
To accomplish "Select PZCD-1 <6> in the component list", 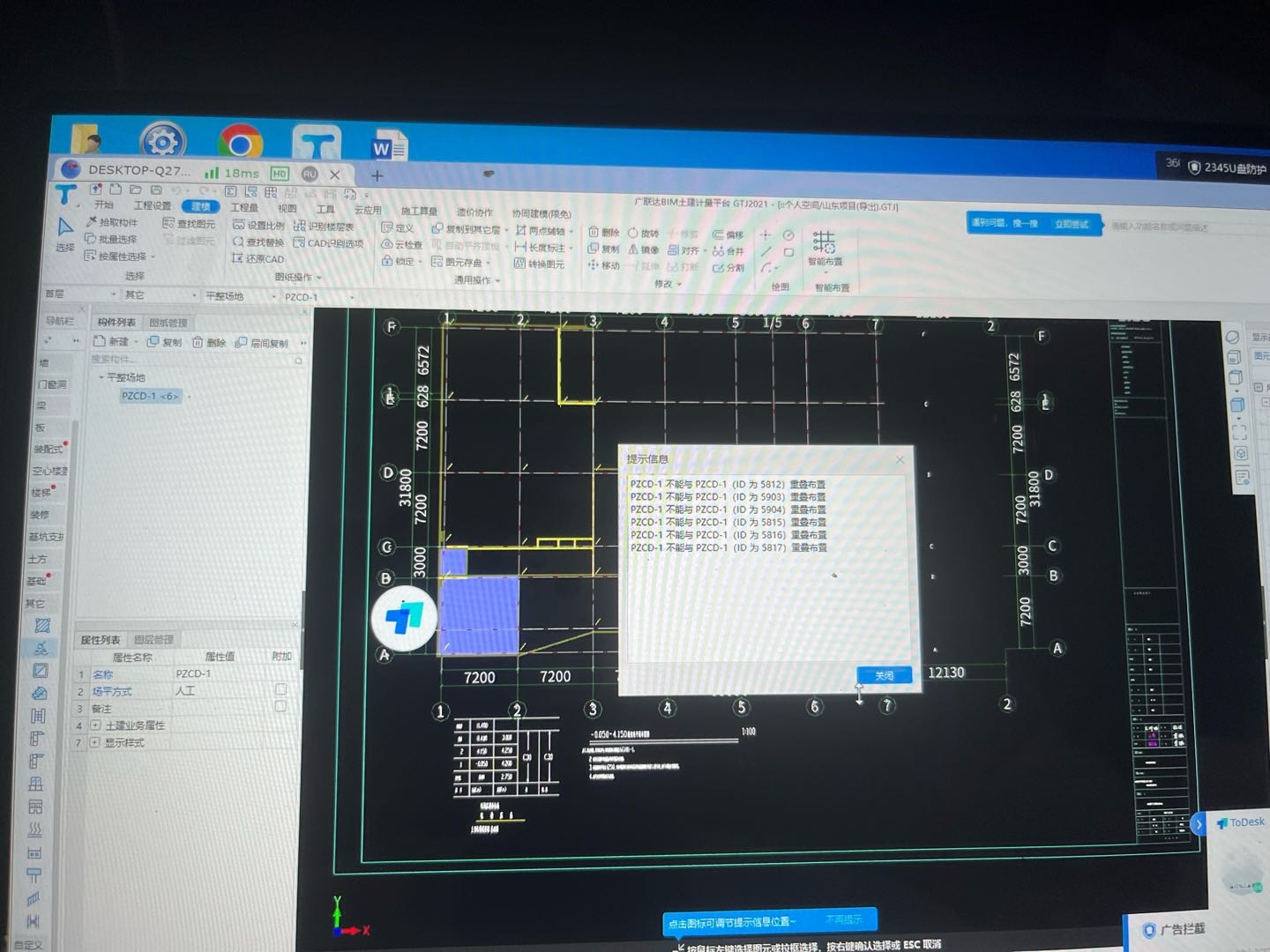I will coord(150,396).
